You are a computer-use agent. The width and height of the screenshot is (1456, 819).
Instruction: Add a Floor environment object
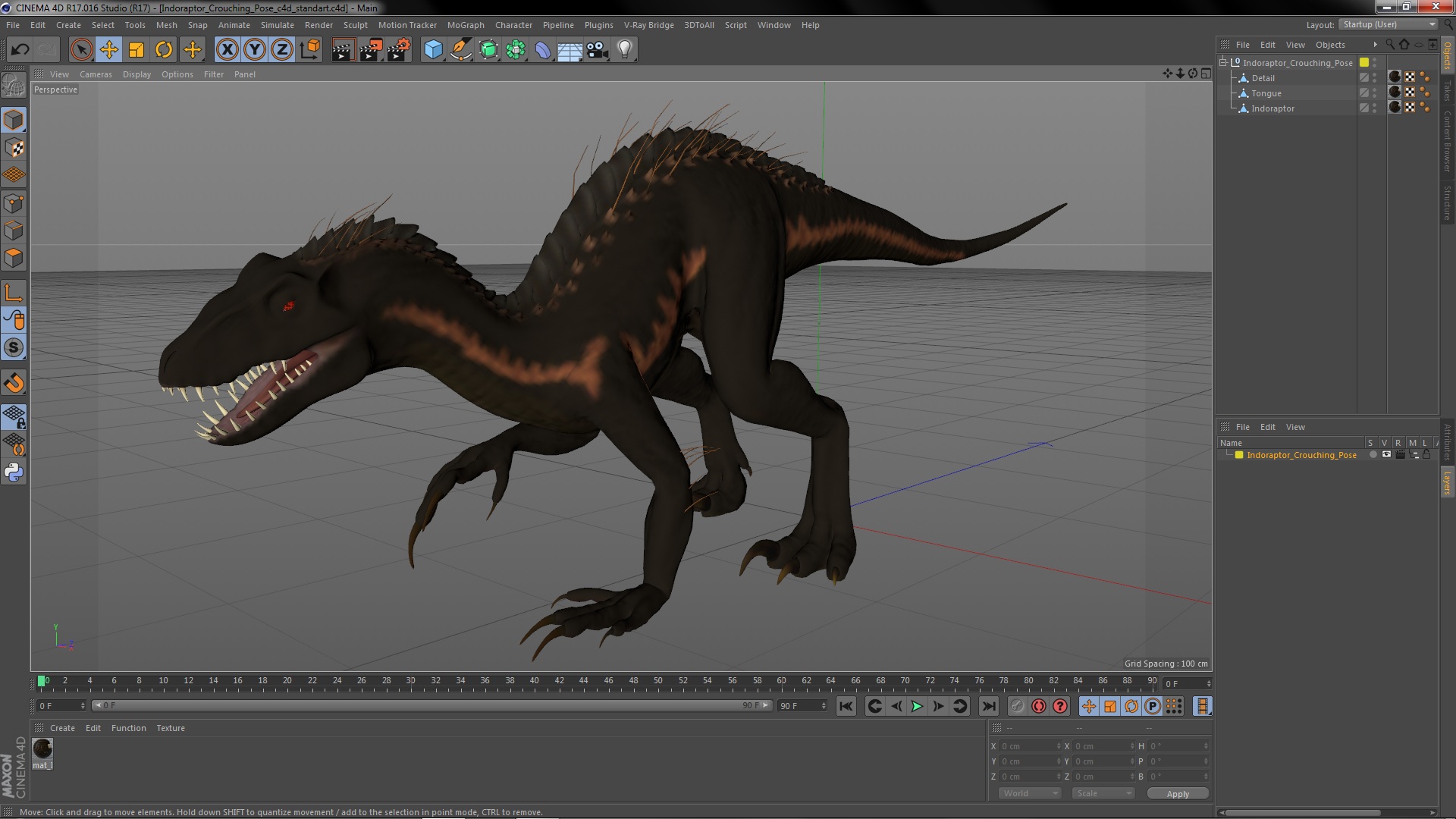pos(570,50)
